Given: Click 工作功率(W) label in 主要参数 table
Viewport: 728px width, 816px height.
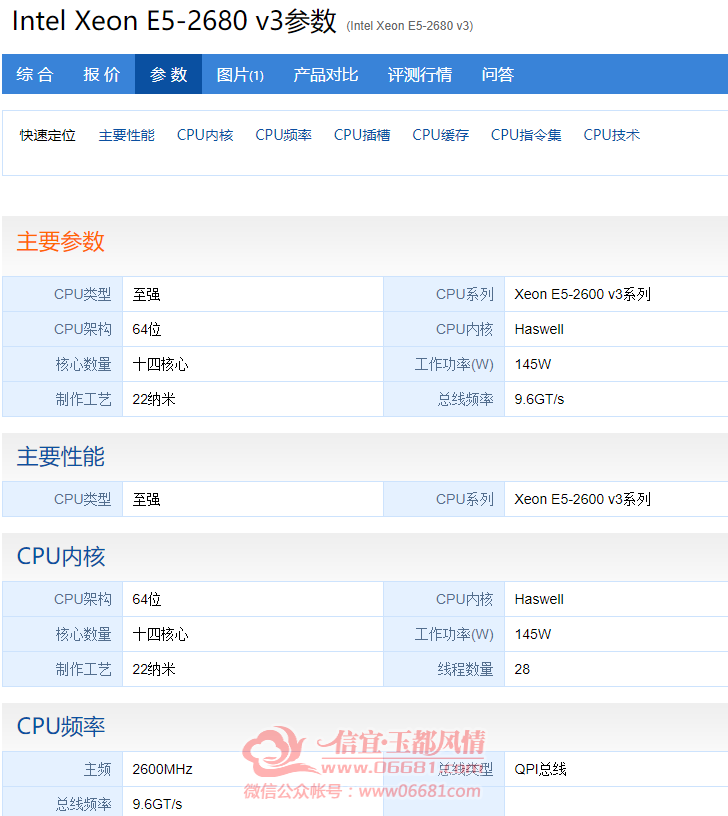Looking at the screenshot, I should (454, 364).
